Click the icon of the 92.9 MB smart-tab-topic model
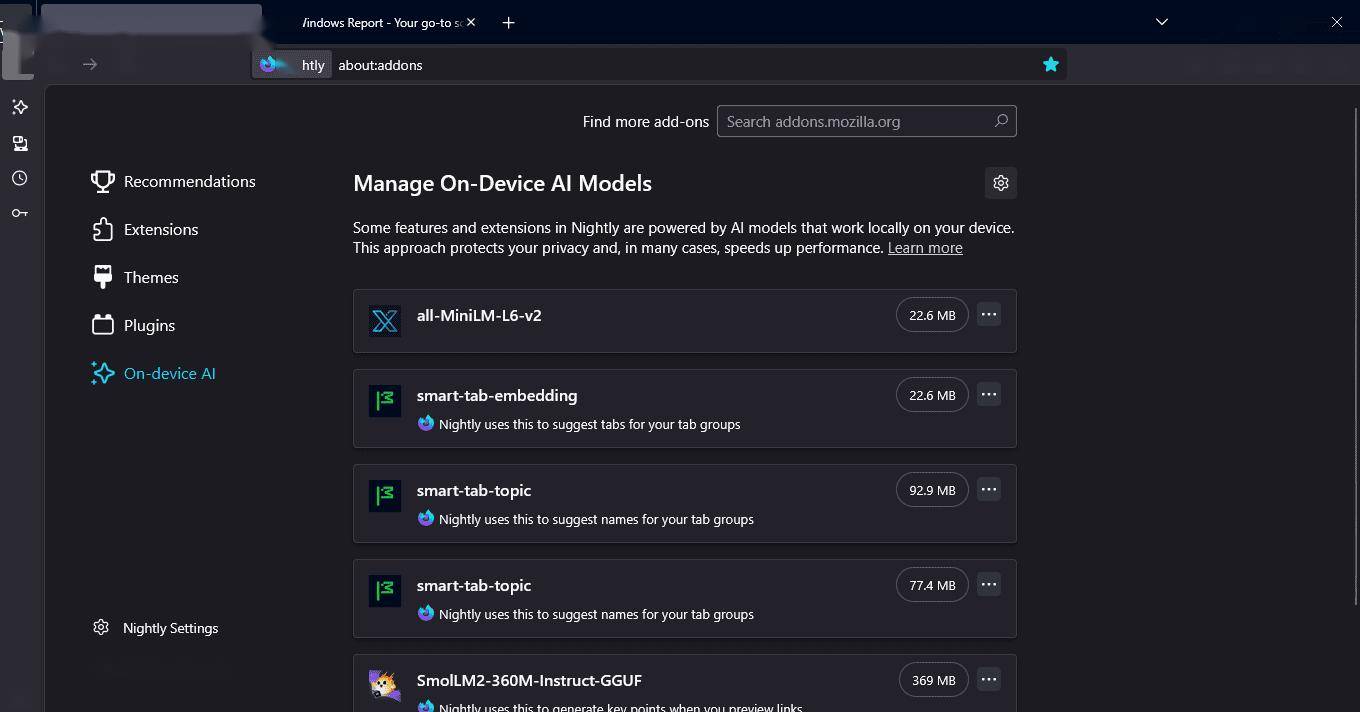The height and width of the screenshot is (712, 1360). pos(385,496)
